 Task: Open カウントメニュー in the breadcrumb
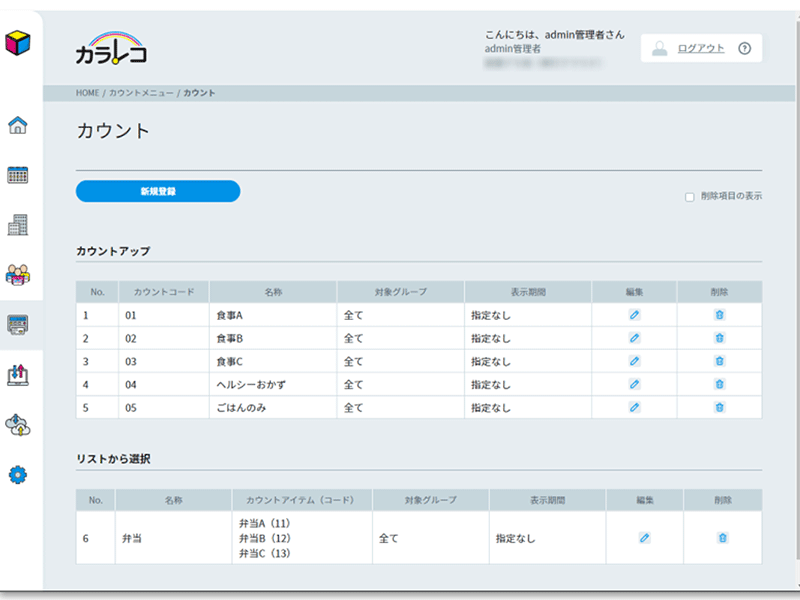tap(141, 93)
